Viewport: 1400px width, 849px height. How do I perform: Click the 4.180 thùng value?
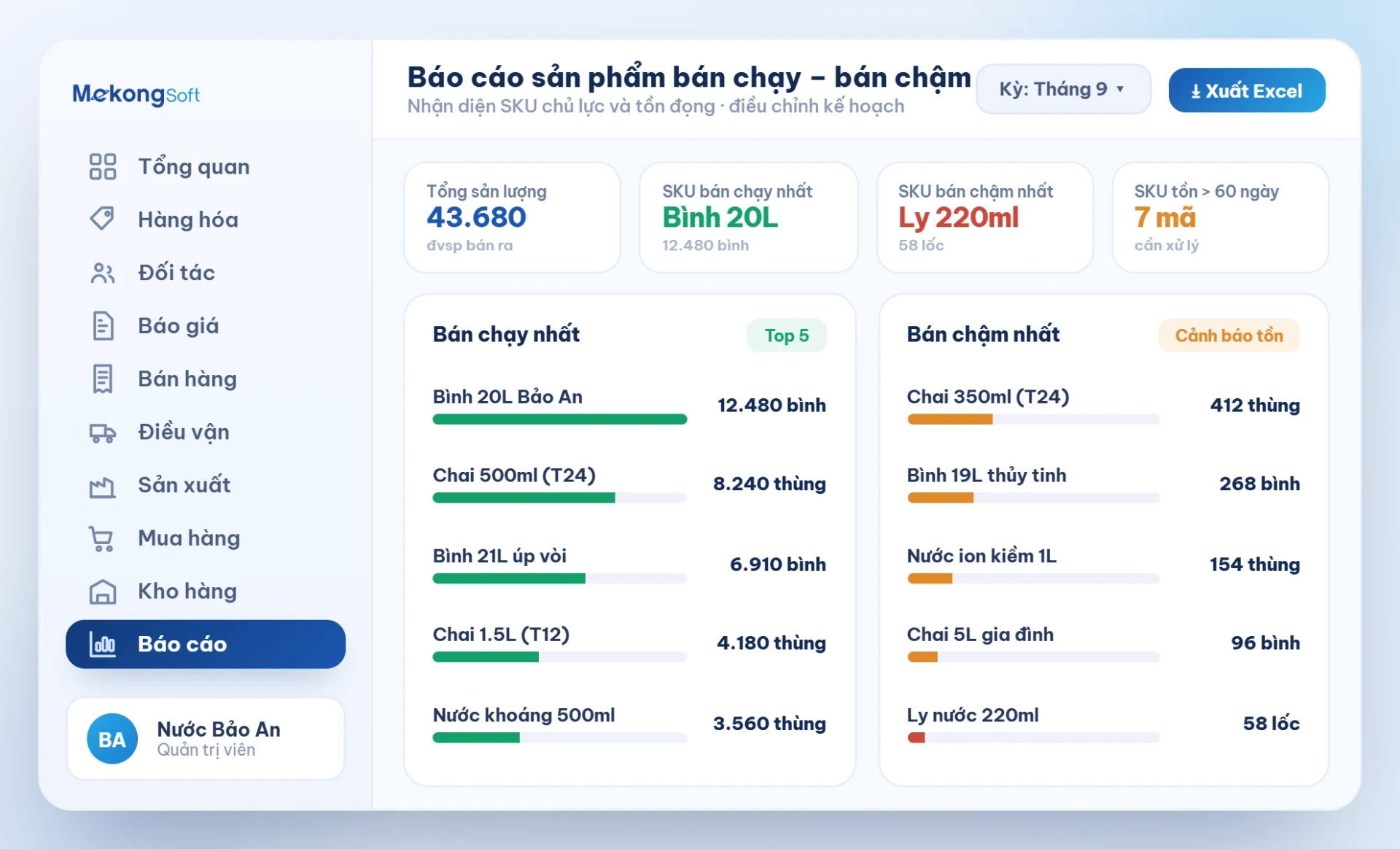[x=771, y=643]
